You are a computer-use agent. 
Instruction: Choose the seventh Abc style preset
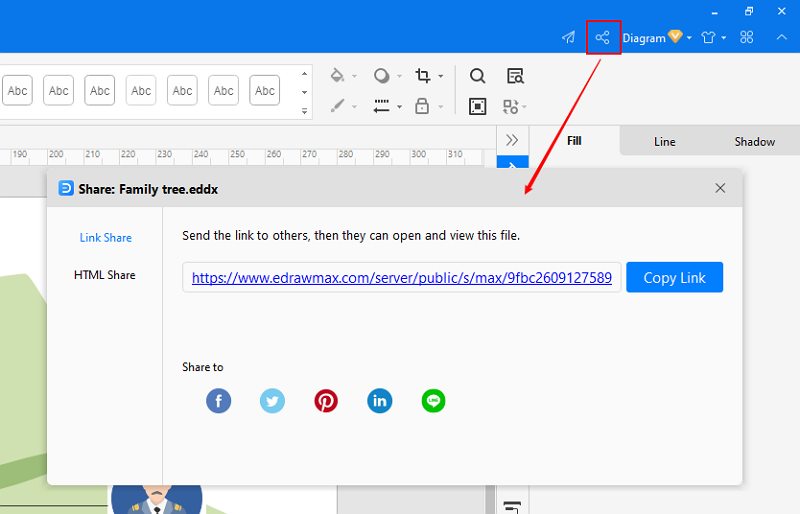point(264,90)
